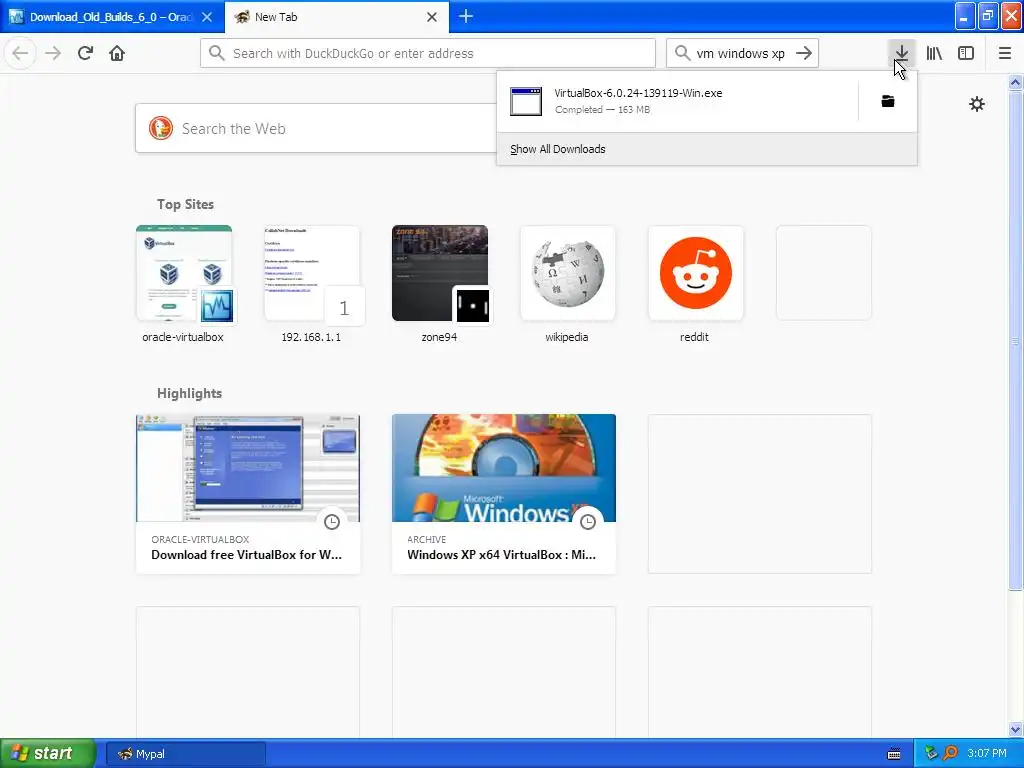This screenshot has width=1024, height=768.
Task: Open VirtualBox-6.0.24-139119-Win.exe download entry
Action: (x=677, y=101)
